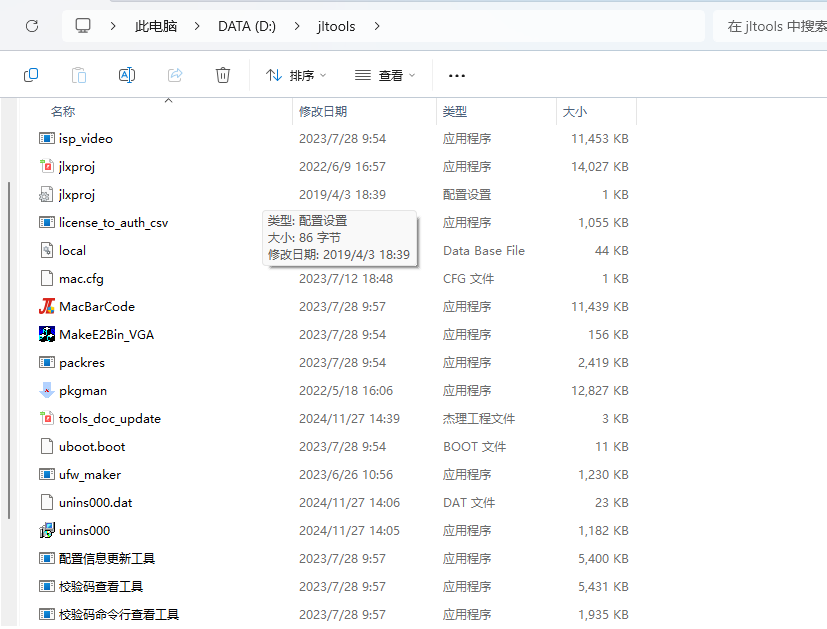This screenshot has height=629, width=827.
Task: Select the MakeE2Bin_VGA application icon
Action: point(47,334)
